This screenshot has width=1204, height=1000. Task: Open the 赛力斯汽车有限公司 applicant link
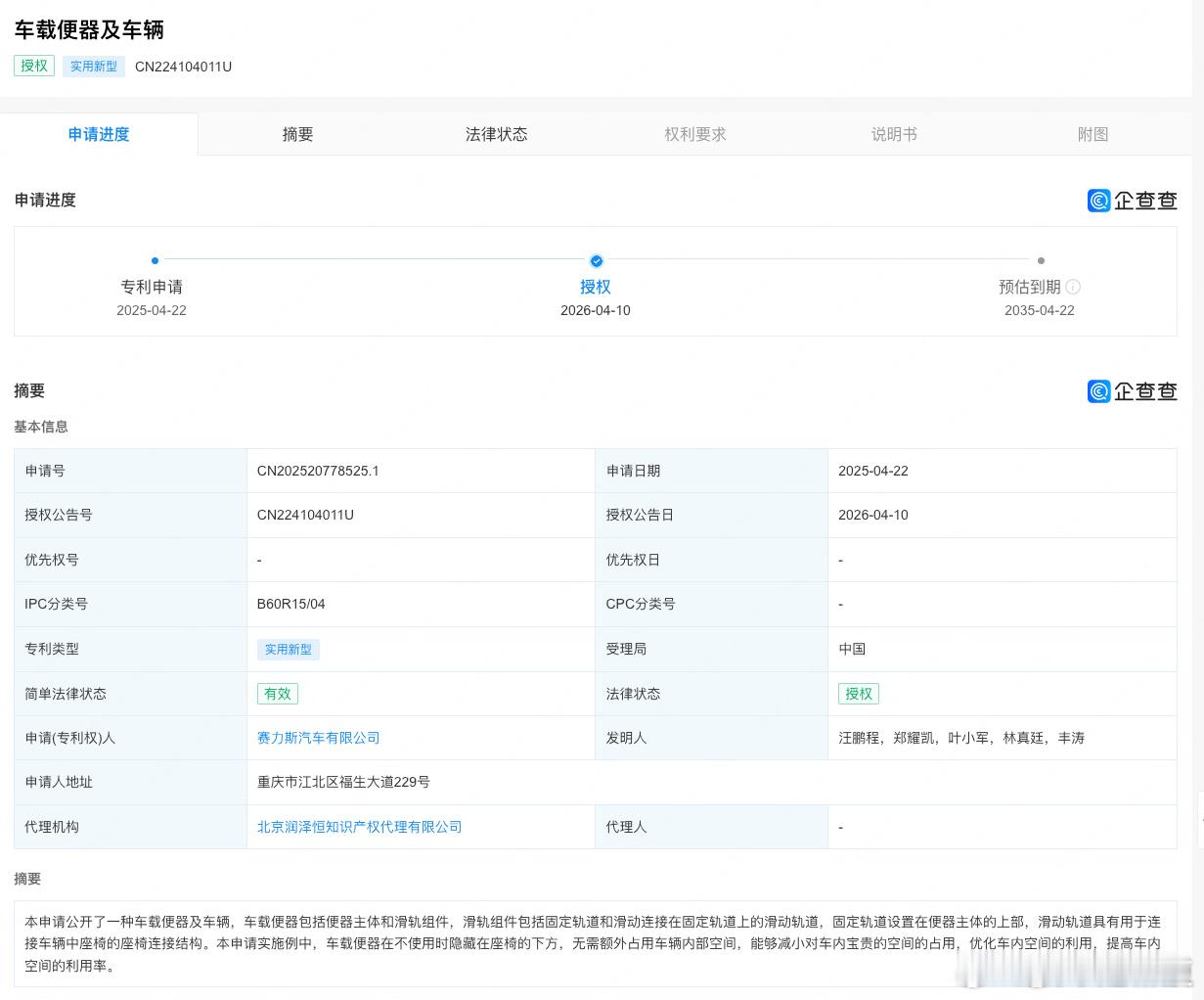tap(318, 738)
